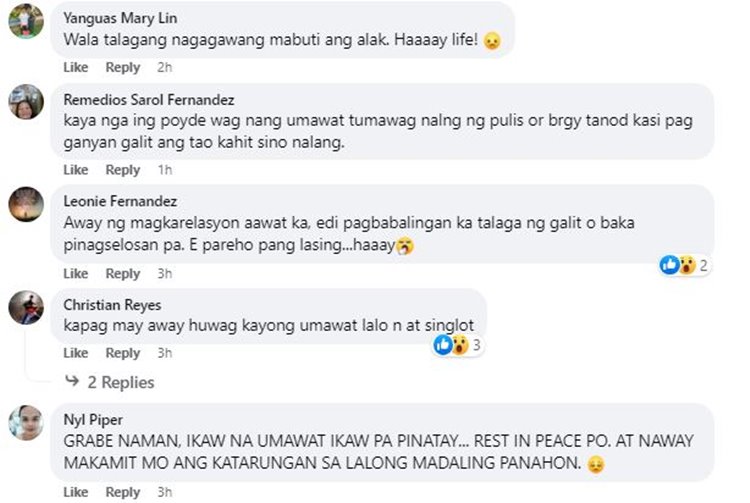Reply to Leonie Fernandez's comment

pos(123,273)
